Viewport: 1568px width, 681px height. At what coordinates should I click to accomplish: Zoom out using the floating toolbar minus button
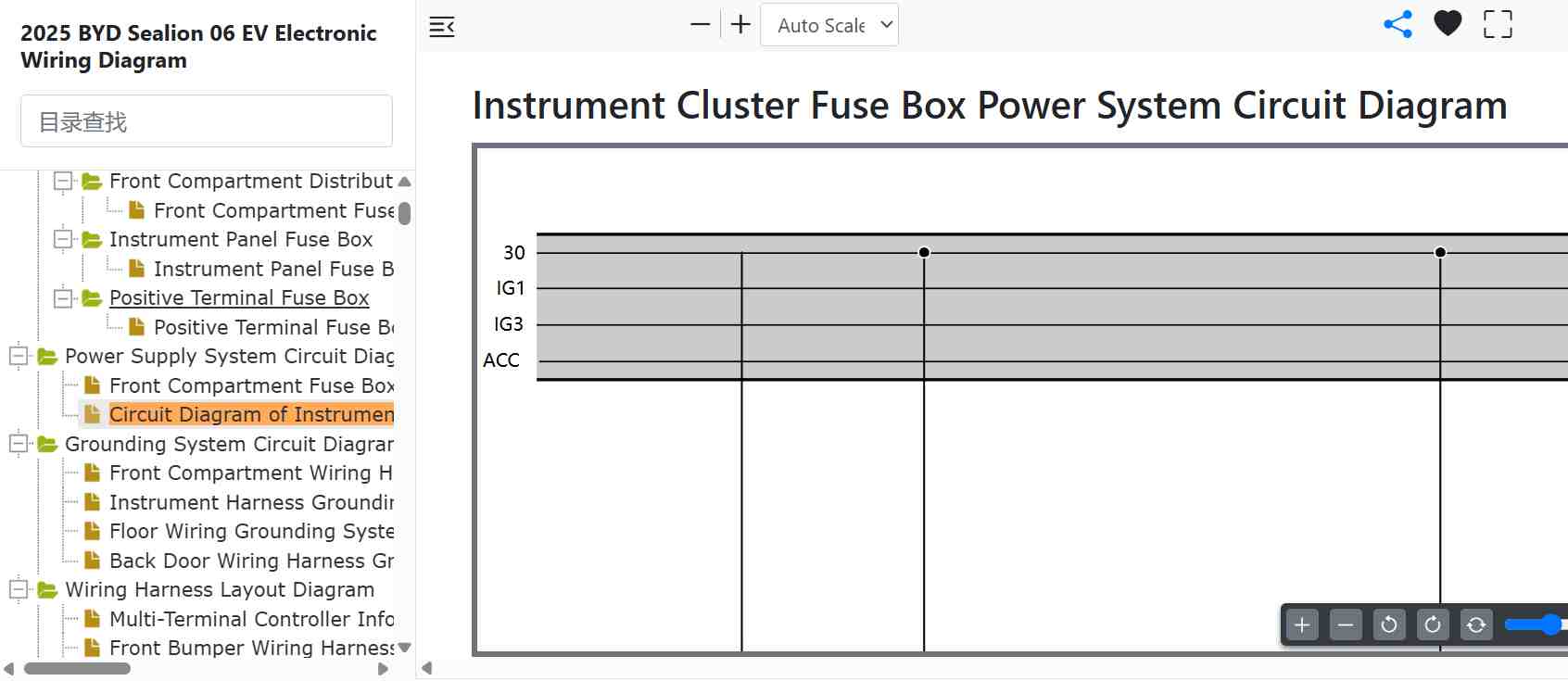[x=1346, y=625]
